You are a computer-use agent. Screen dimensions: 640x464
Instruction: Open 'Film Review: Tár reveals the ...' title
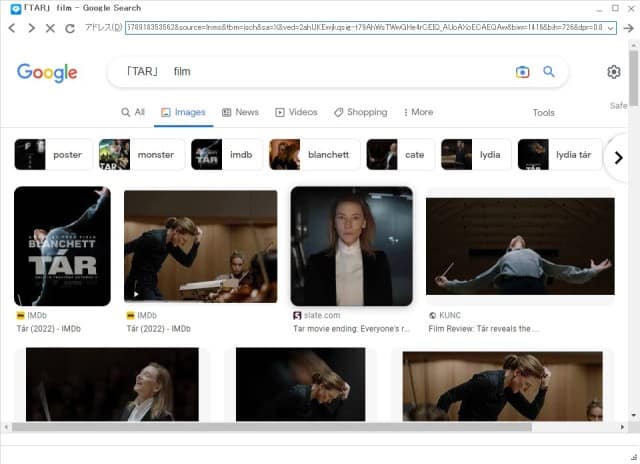click(x=484, y=329)
